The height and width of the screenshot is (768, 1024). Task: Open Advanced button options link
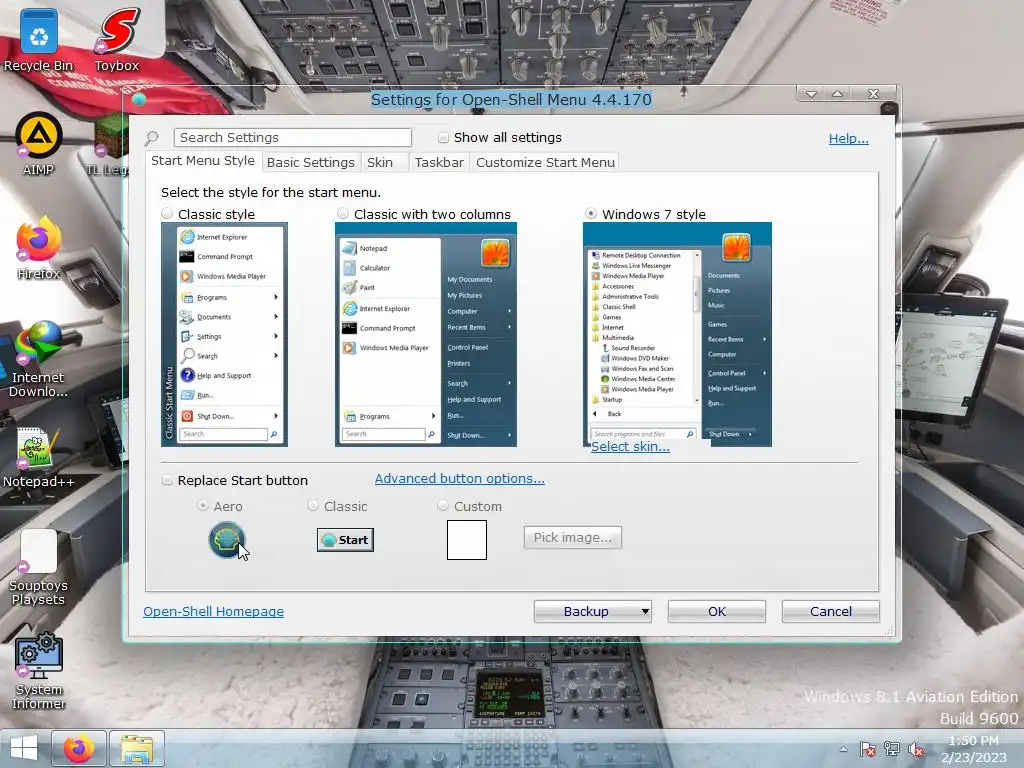[x=460, y=479]
